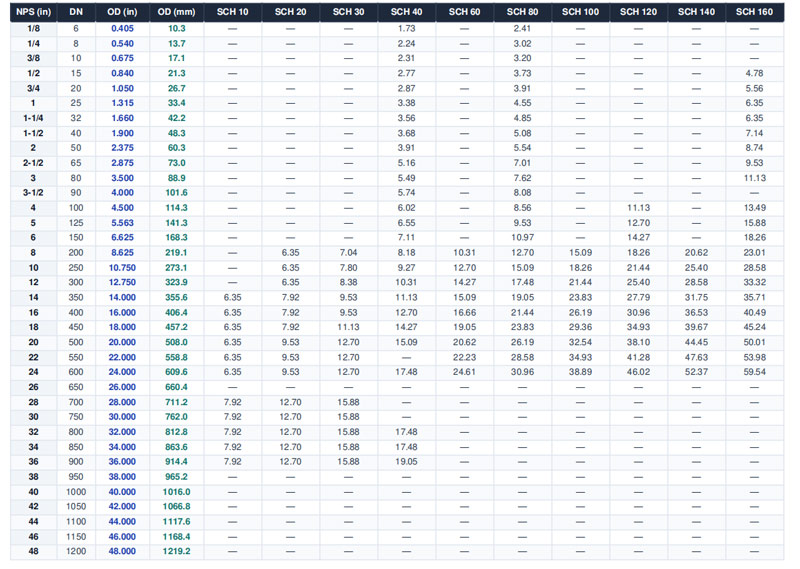Screen dimensions: 800x569
Task: Select the SCH 120 column header
Action: tap(638, 12)
